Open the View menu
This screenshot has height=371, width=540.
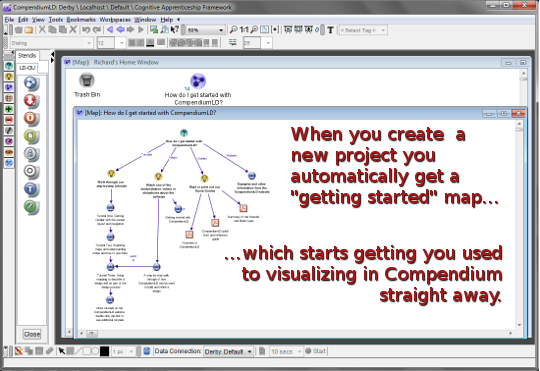click(38, 20)
